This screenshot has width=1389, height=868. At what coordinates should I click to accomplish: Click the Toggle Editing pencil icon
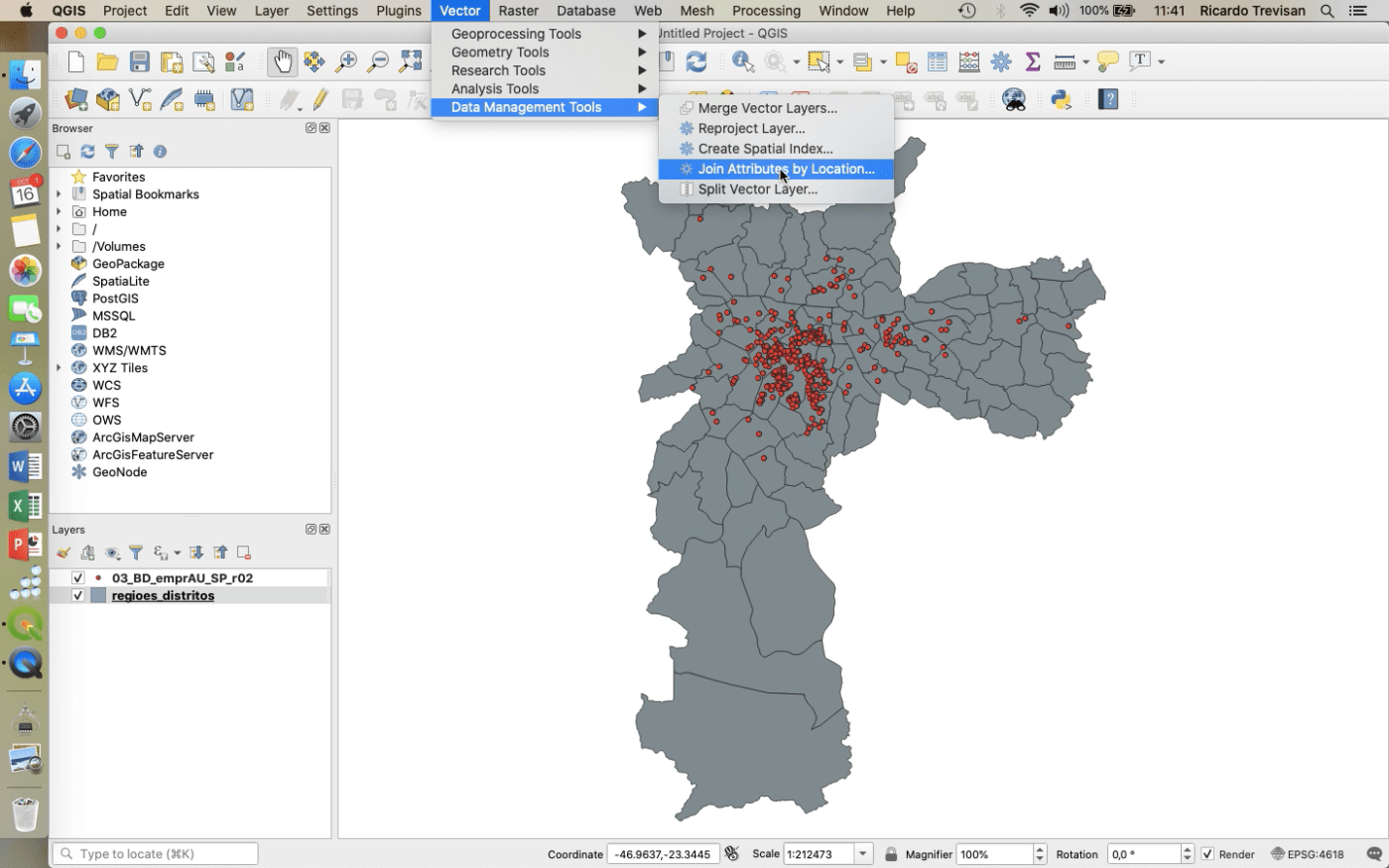[x=319, y=99]
